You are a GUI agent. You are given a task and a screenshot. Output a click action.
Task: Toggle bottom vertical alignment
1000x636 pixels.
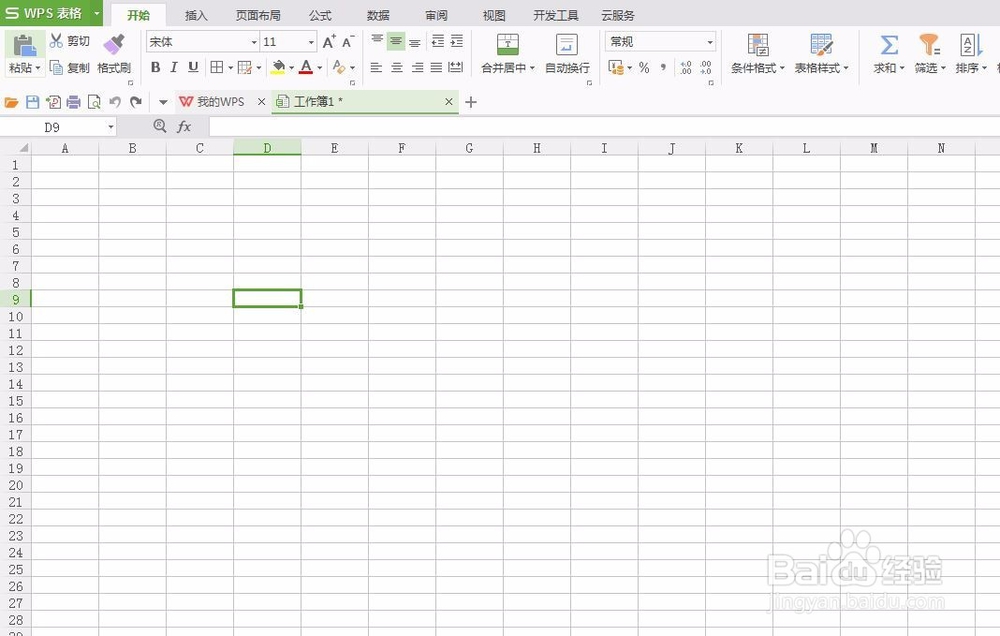[x=415, y=43]
